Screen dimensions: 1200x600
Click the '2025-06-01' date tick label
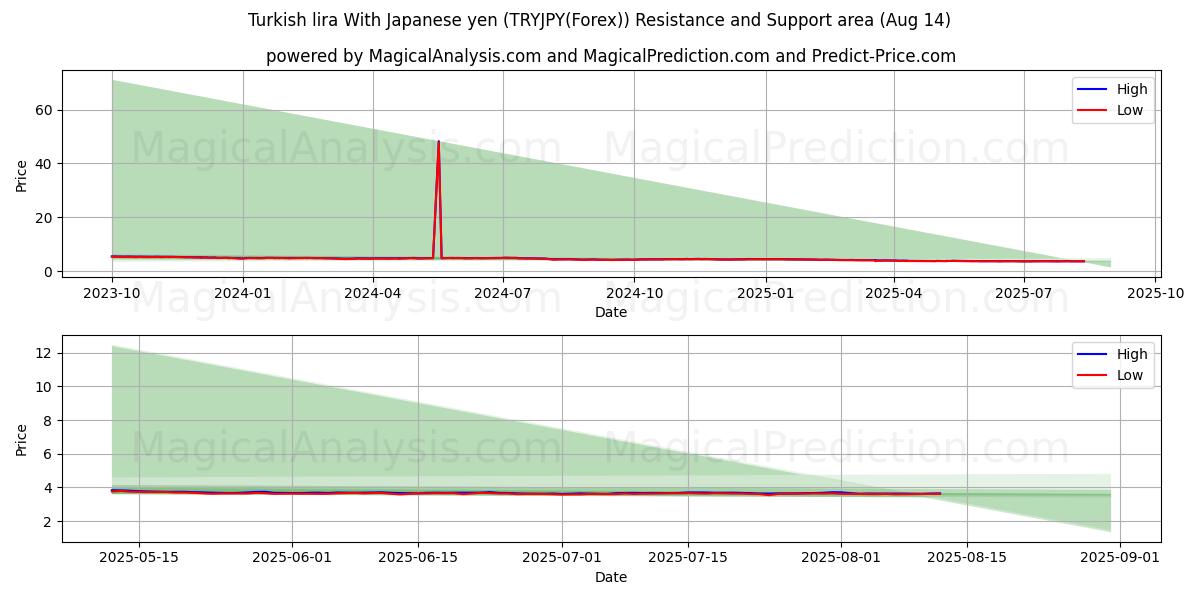coord(294,557)
